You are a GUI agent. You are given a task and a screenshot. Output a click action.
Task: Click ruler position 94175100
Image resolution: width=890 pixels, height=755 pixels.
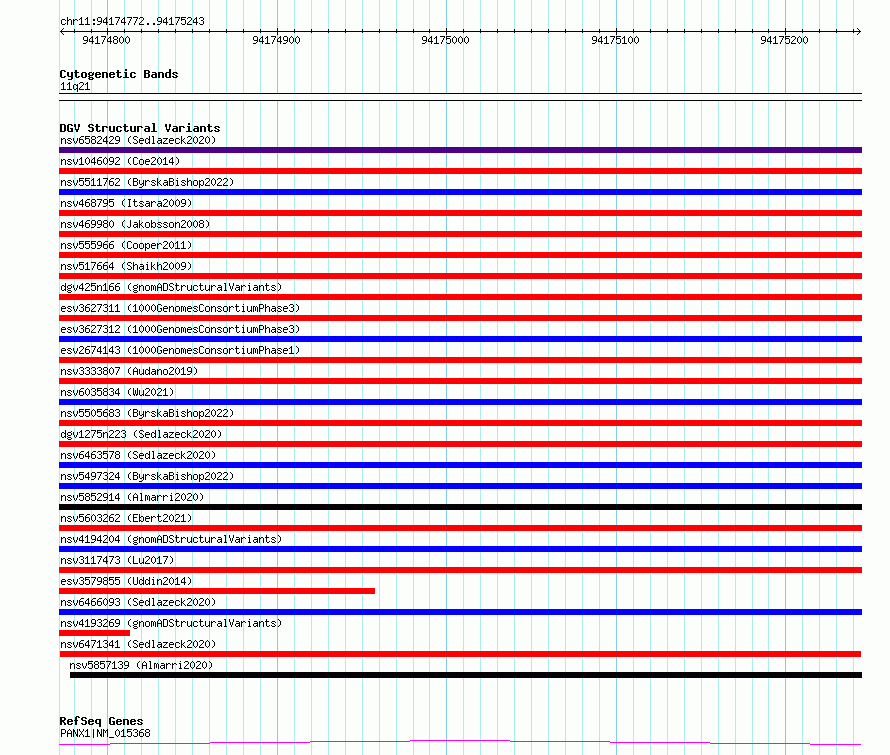tap(615, 40)
